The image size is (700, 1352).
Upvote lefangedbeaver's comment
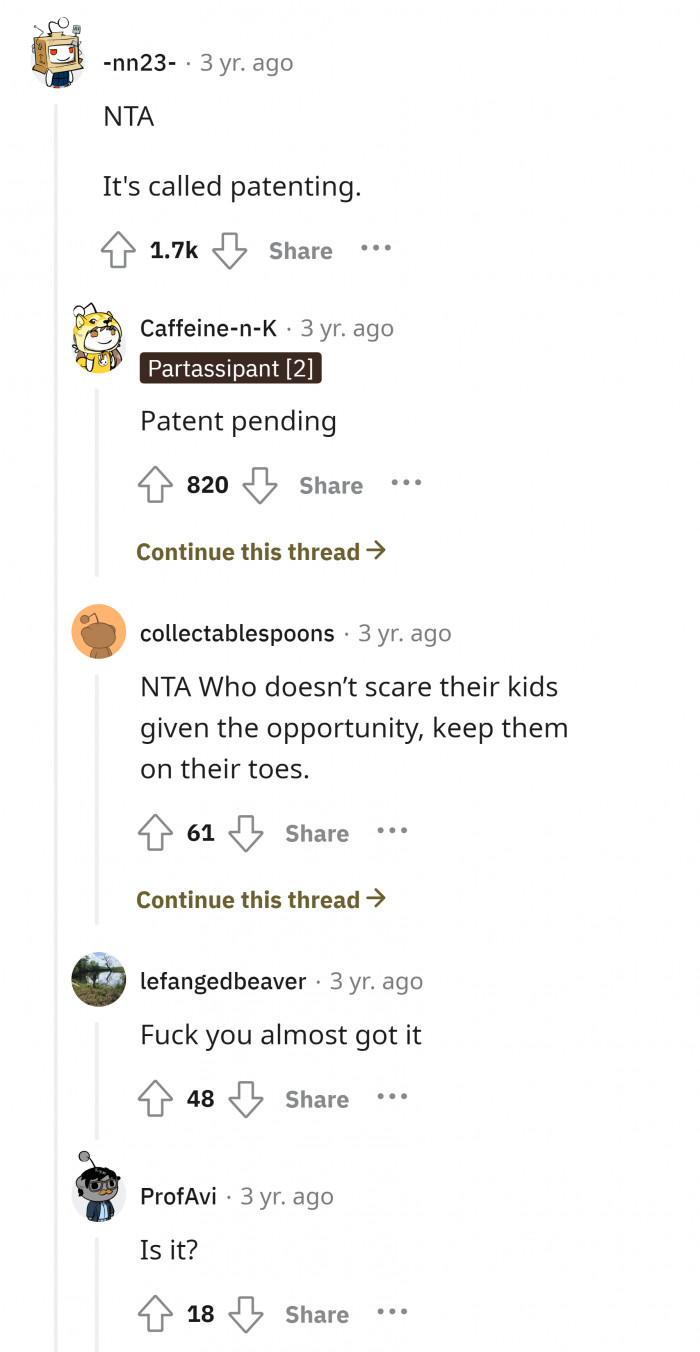(155, 1097)
